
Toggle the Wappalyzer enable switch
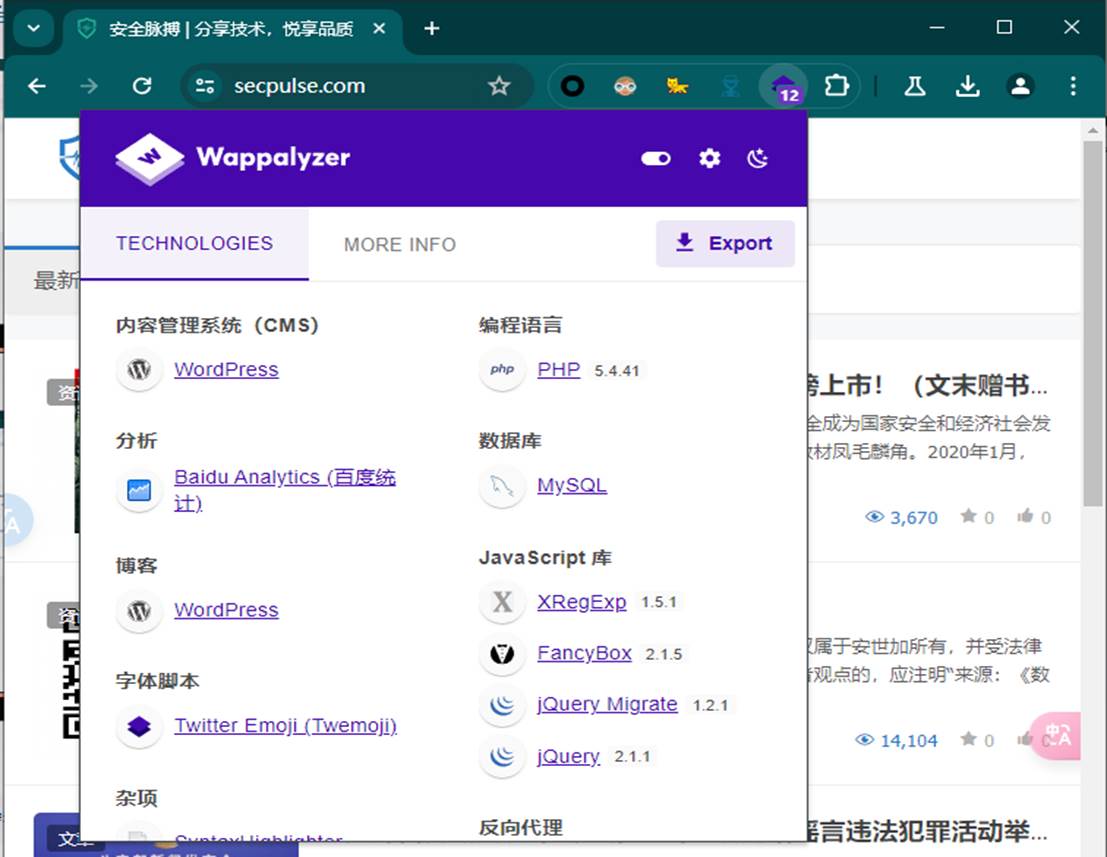[655, 158]
